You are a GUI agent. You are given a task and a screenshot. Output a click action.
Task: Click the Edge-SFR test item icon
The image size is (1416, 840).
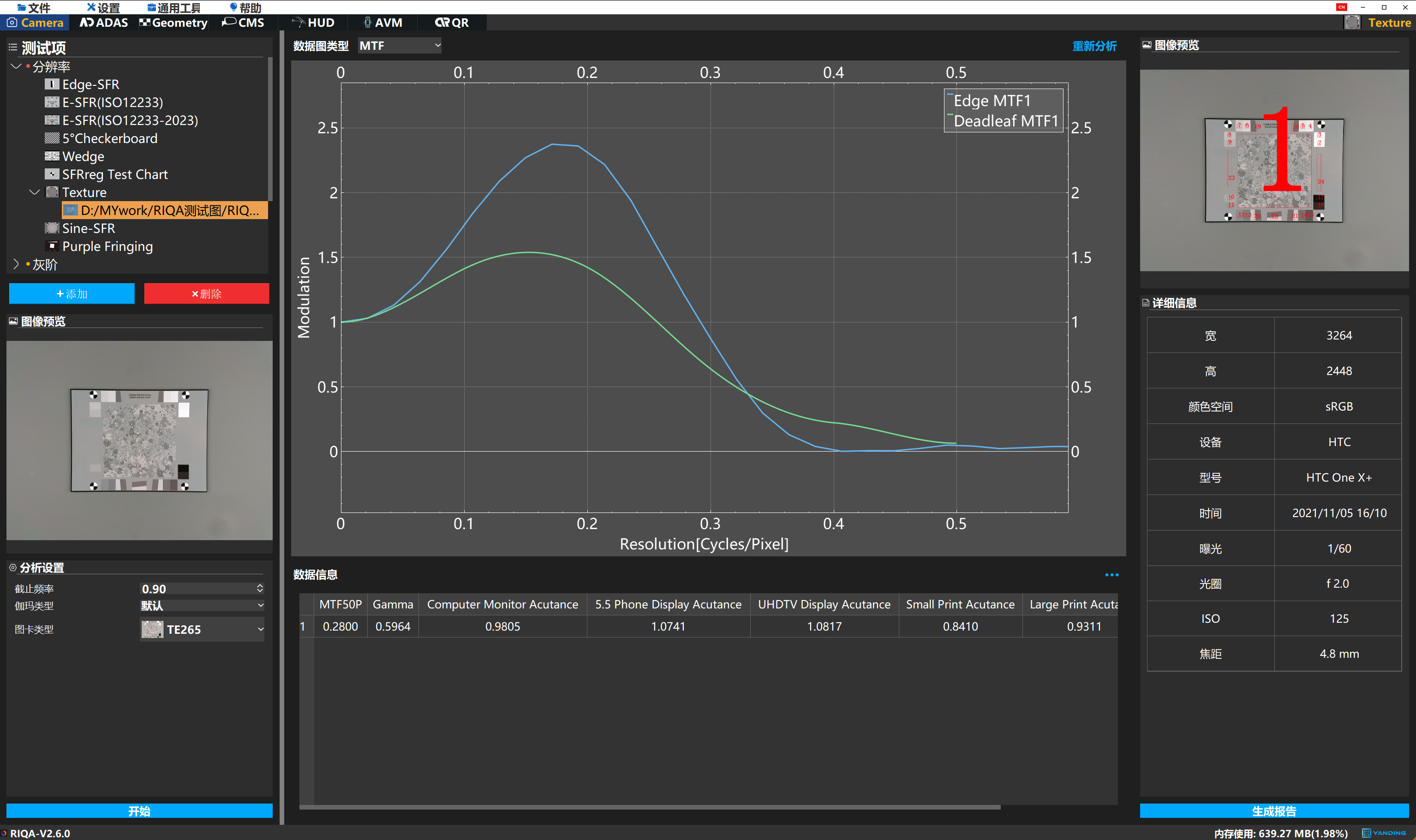click(52, 84)
